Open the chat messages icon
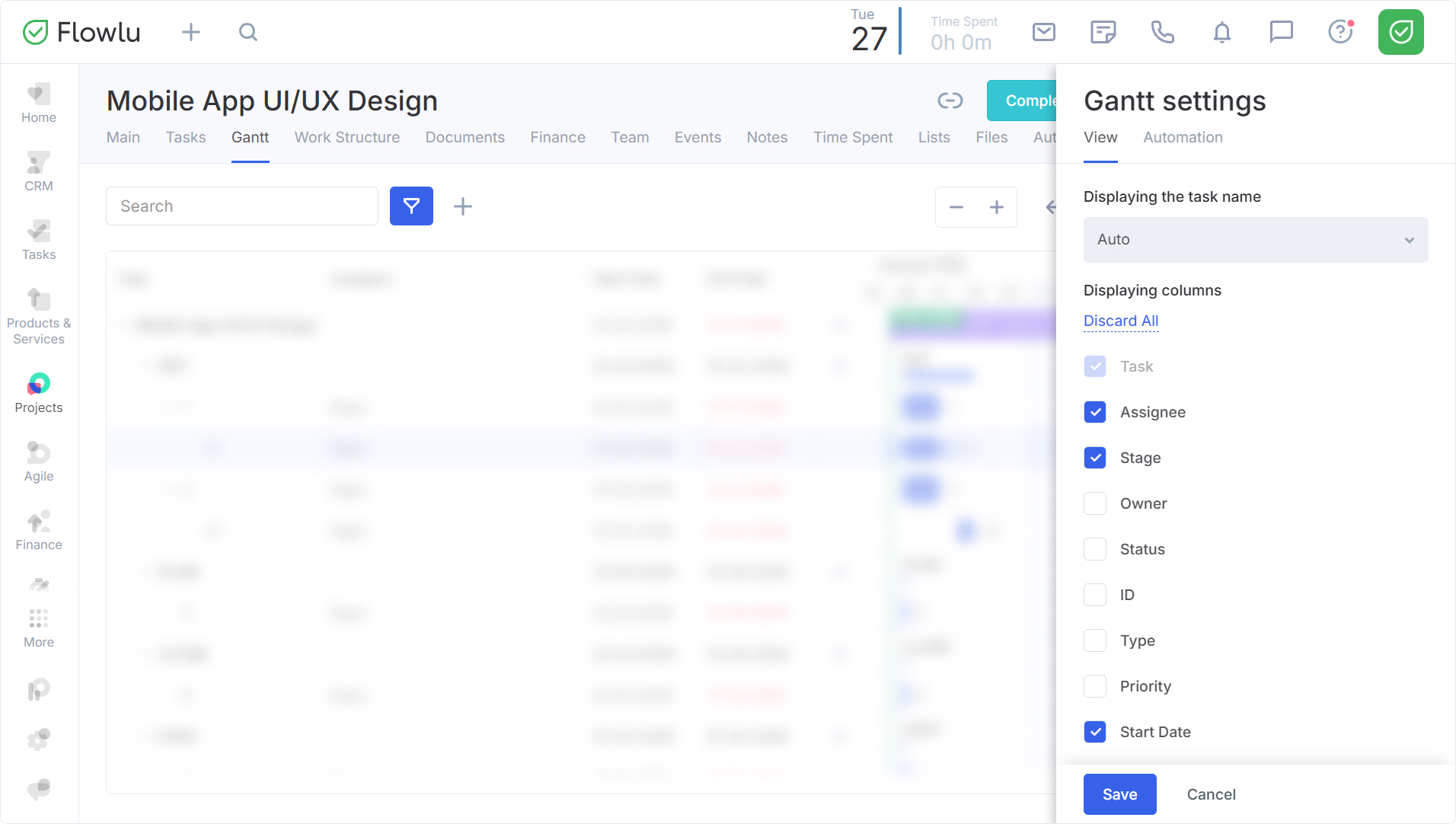1456x824 pixels. point(1281,32)
